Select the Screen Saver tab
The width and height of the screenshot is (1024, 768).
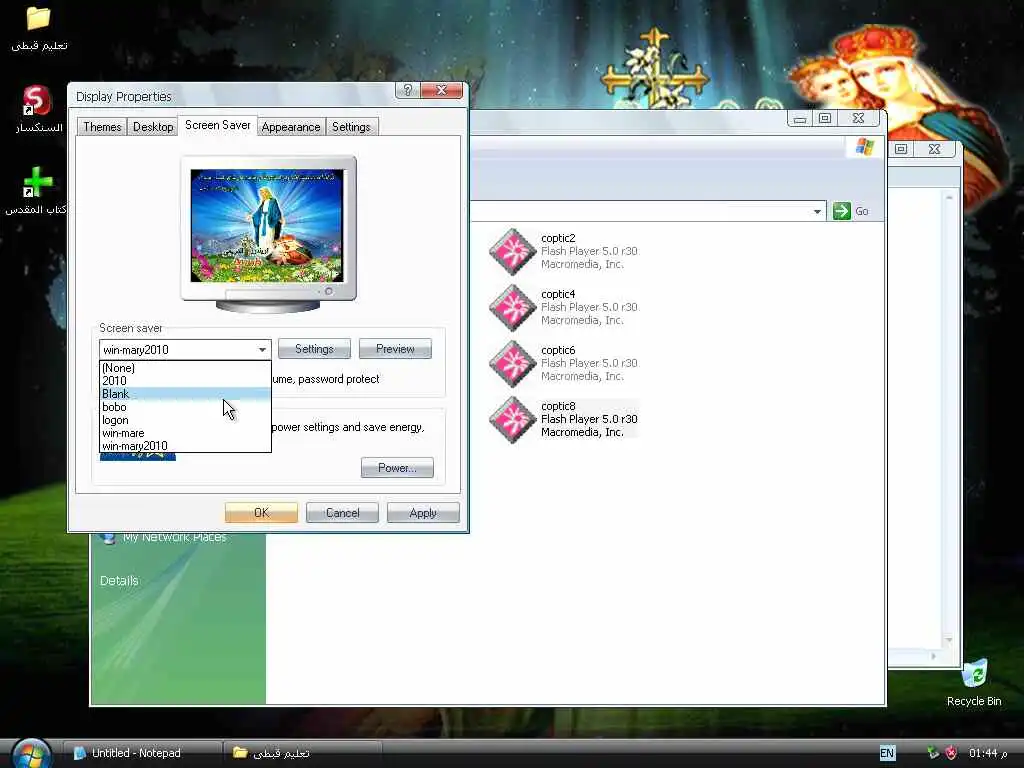pyautogui.click(x=217, y=125)
